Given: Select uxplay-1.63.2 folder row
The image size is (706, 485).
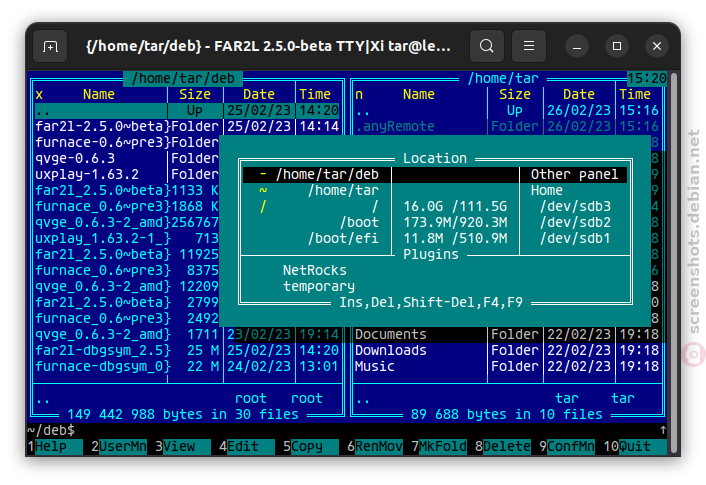Looking at the screenshot, I should pyautogui.click(x=127, y=174).
